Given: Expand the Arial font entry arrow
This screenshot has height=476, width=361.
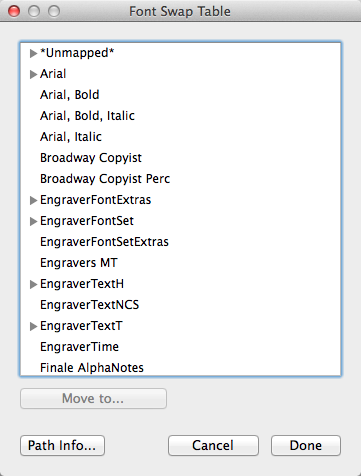Looking at the screenshot, I should 33,74.
